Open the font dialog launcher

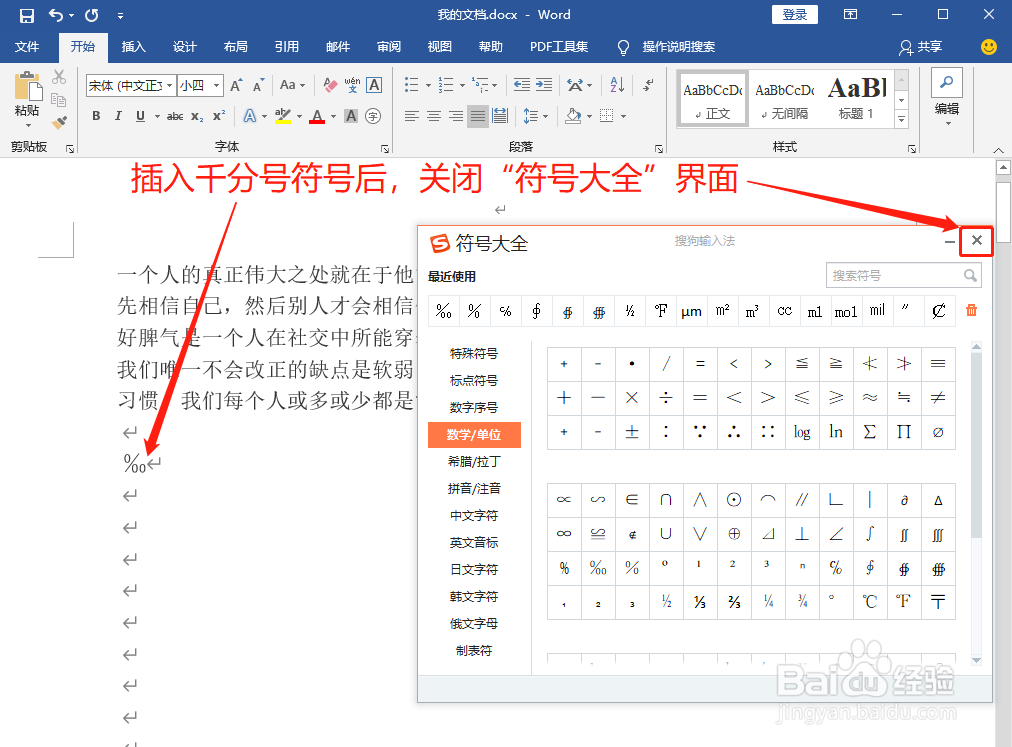pyautogui.click(x=385, y=149)
